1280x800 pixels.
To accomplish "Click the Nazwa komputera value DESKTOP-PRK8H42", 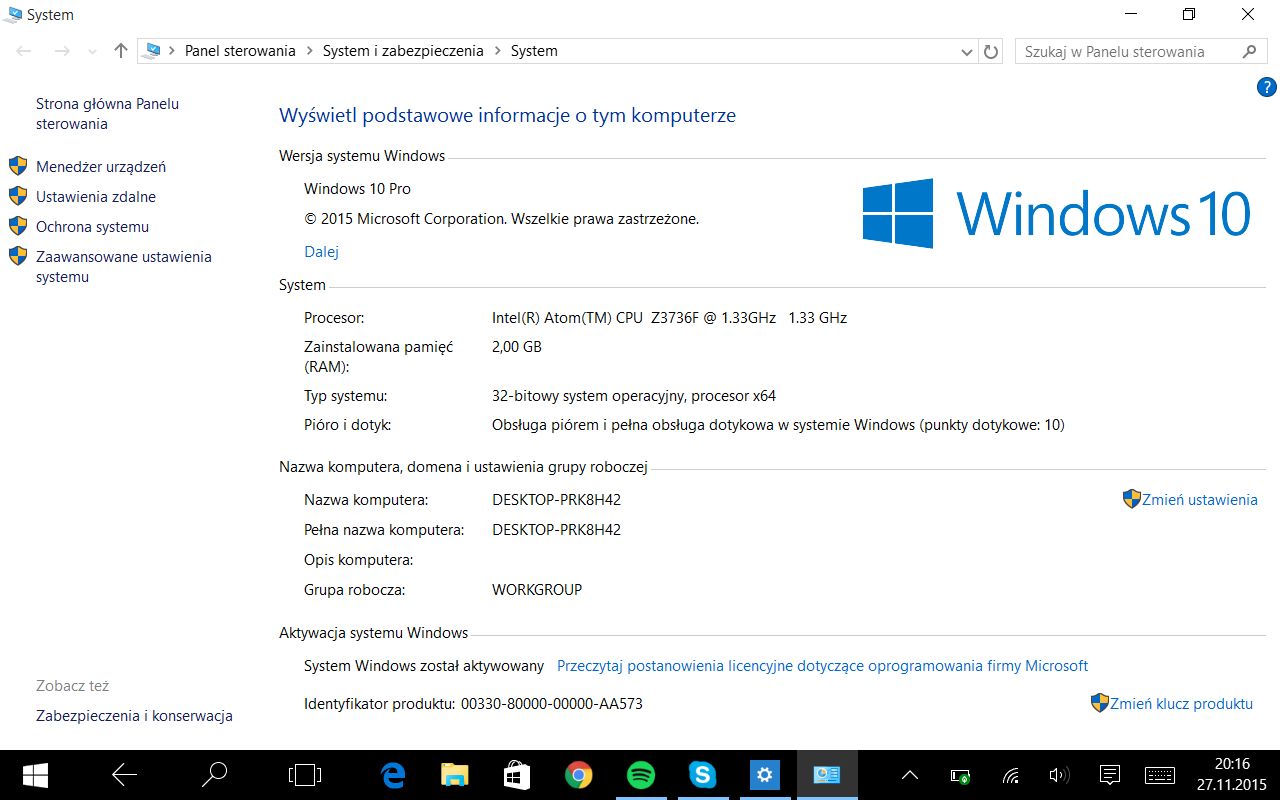I will point(556,500).
